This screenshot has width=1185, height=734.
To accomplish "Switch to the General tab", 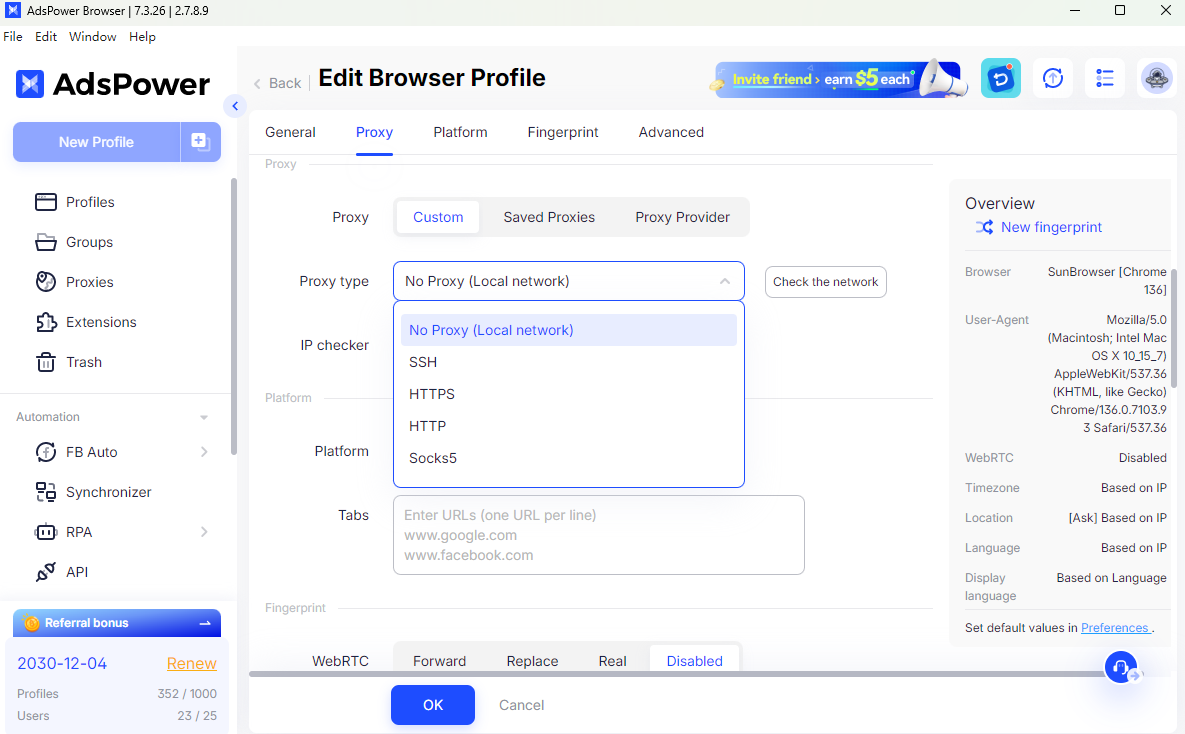I will pyautogui.click(x=290, y=132).
